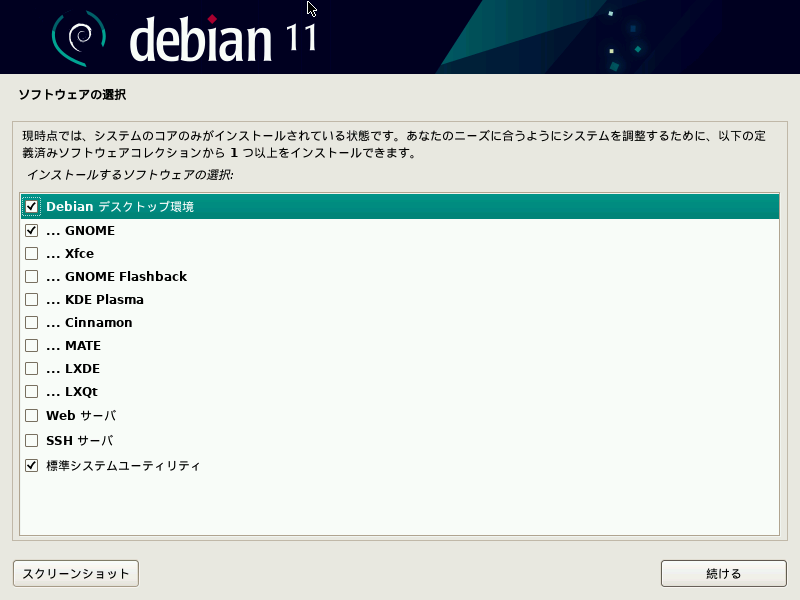Click the スクリーンショット button

(76, 573)
